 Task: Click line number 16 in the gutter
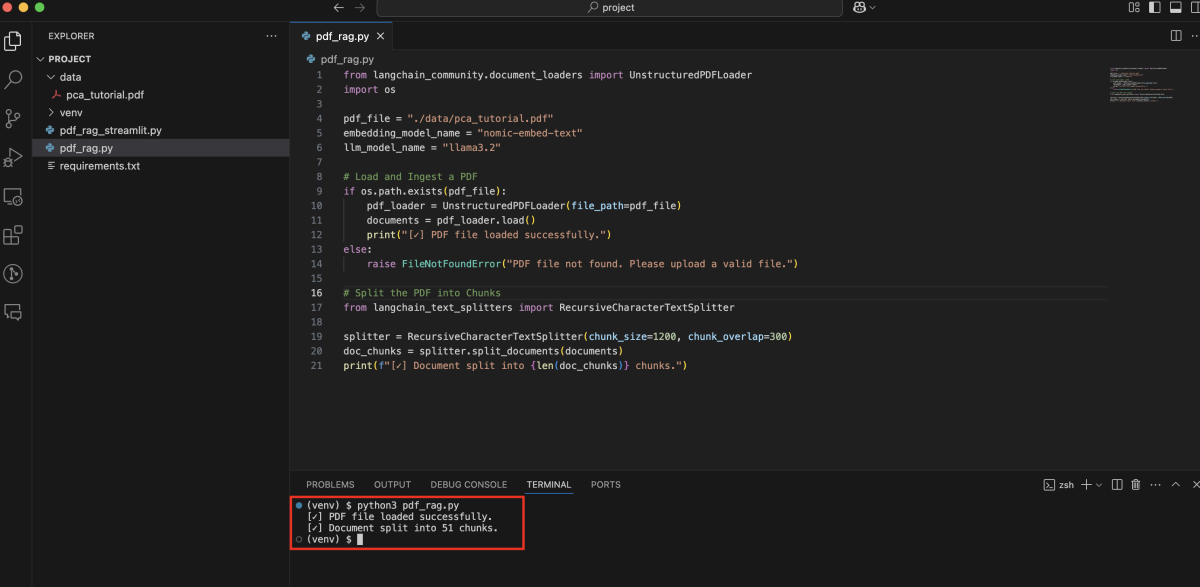point(317,293)
